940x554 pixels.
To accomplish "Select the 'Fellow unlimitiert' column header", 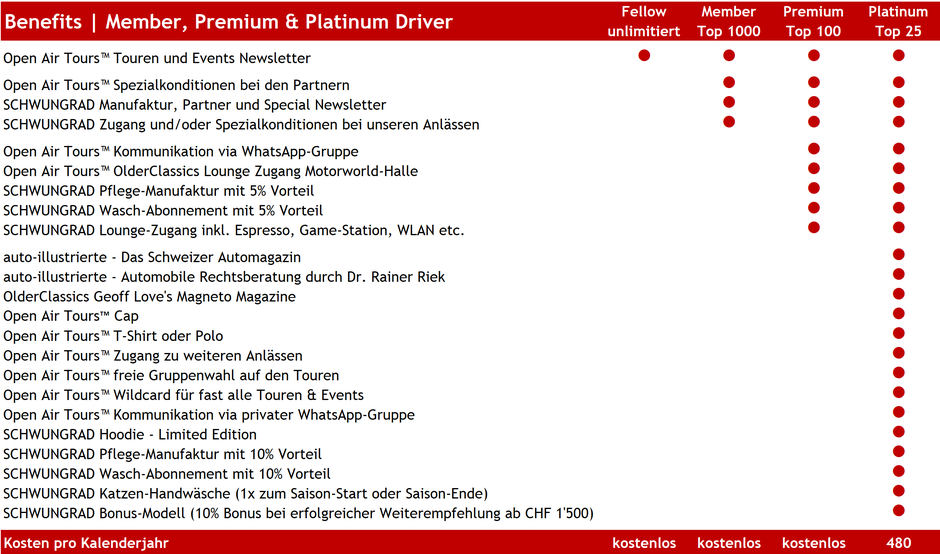I will (x=644, y=22).
